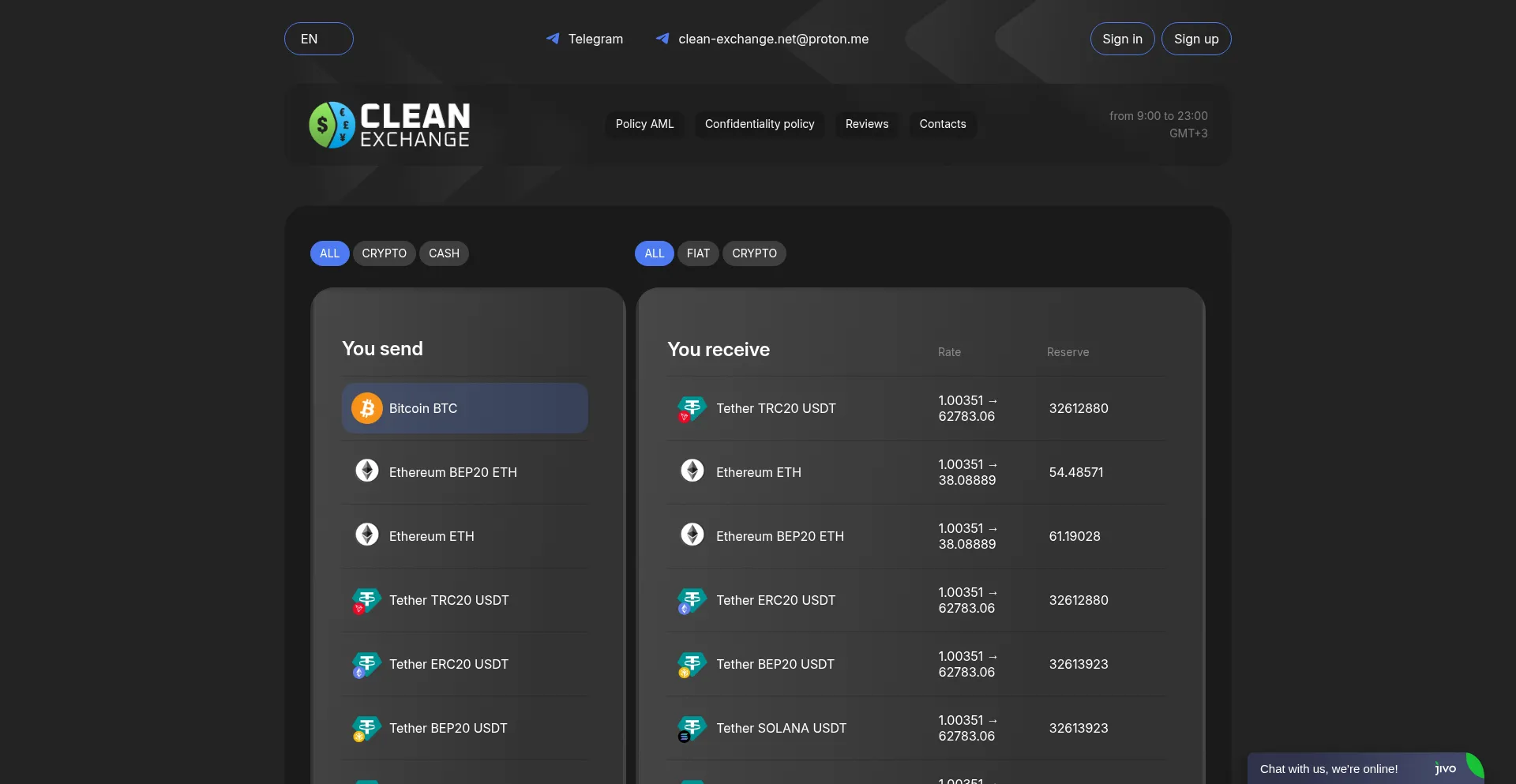Click Tether BEP20 icon in send list
1516x784 pixels.
[x=366, y=729]
